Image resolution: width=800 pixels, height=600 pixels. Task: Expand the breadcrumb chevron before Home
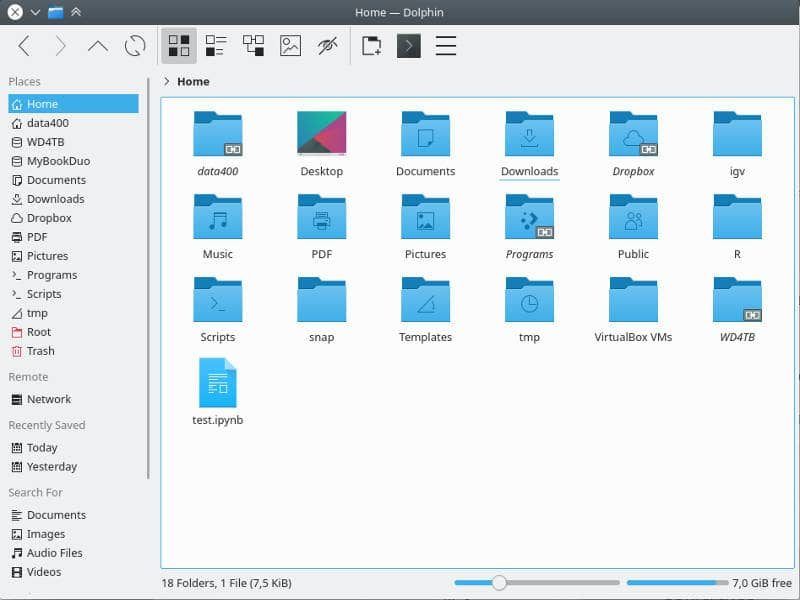coord(166,81)
